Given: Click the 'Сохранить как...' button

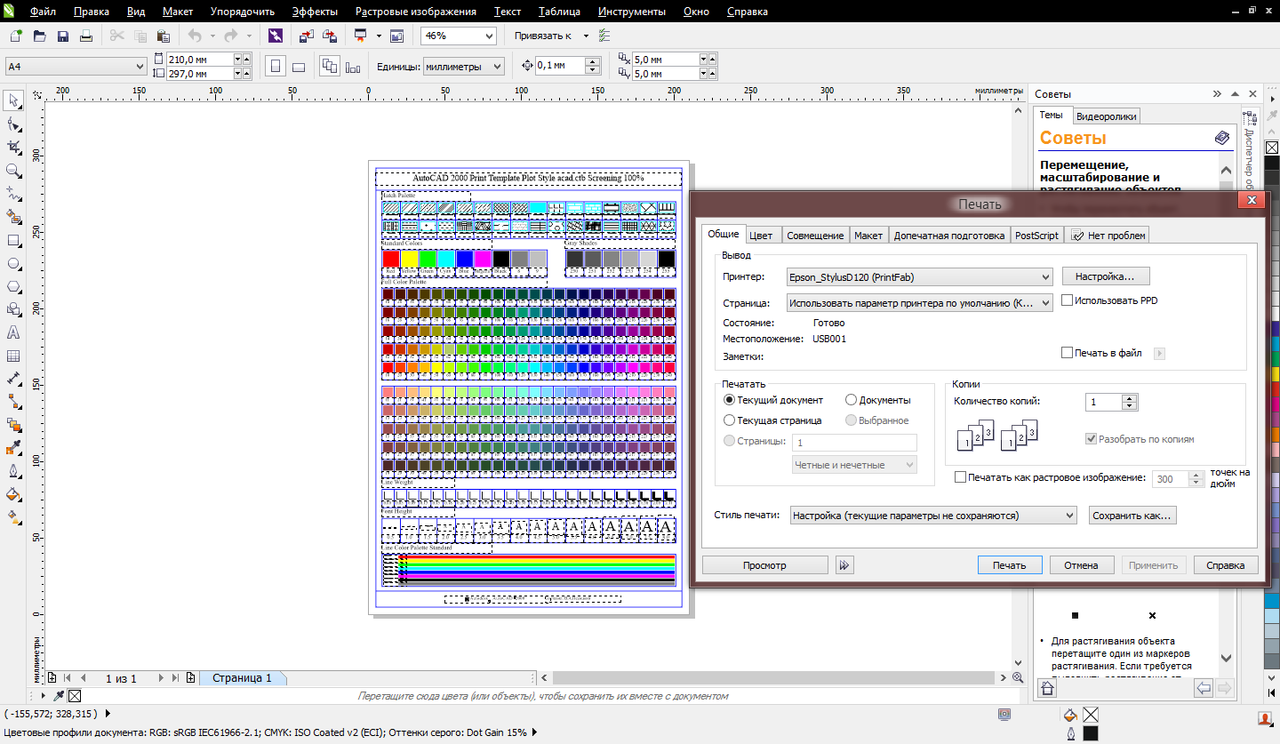Looking at the screenshot, I should click(x=1131, y=515).
